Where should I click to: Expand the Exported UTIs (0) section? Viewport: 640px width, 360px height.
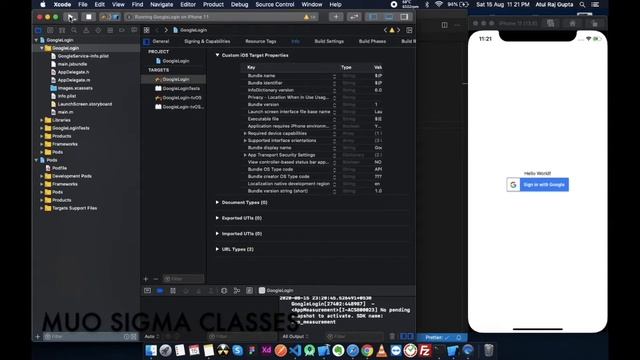click(x=217, y=218)
